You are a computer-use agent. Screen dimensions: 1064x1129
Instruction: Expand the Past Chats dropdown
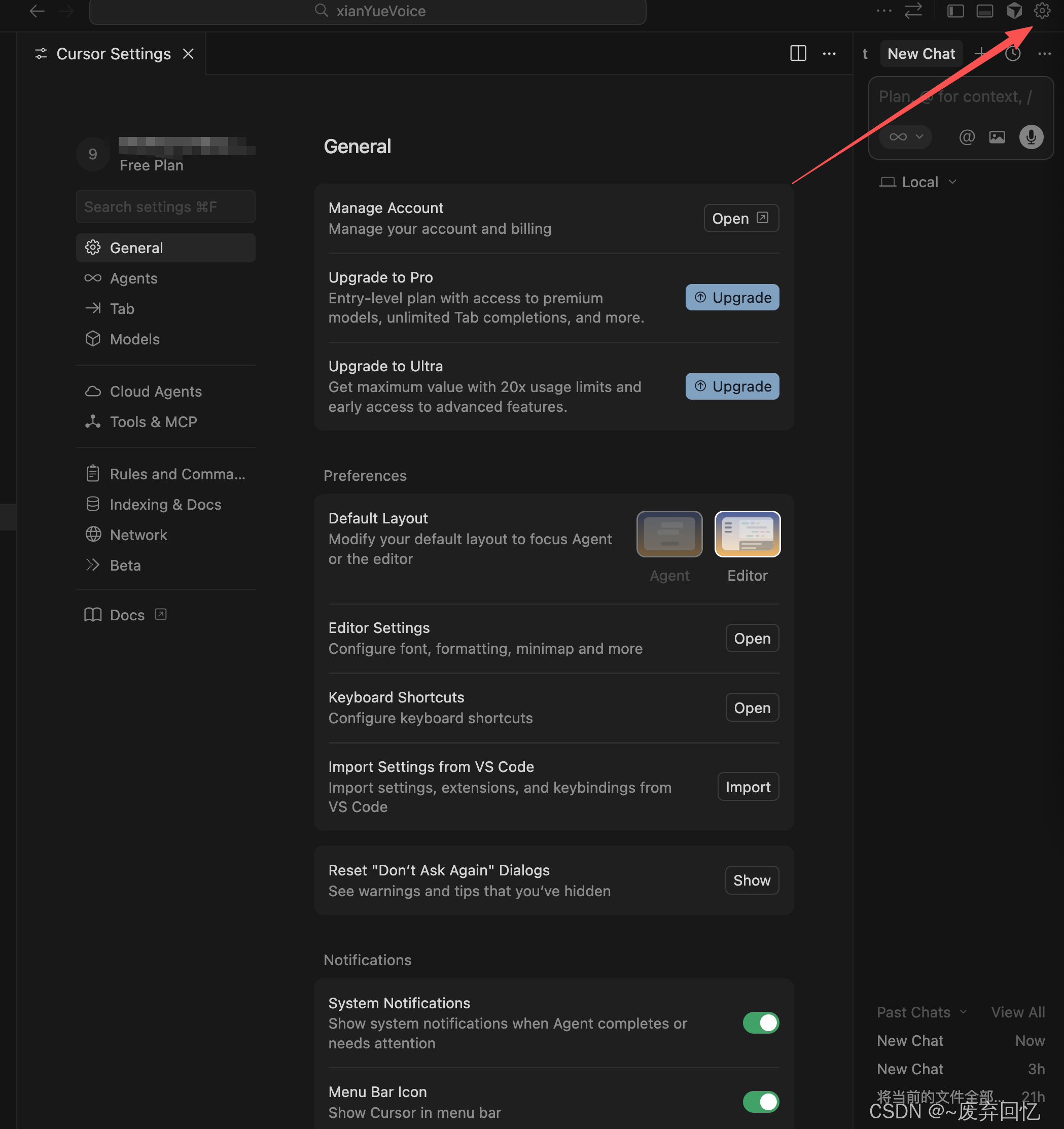point(921,1012)
